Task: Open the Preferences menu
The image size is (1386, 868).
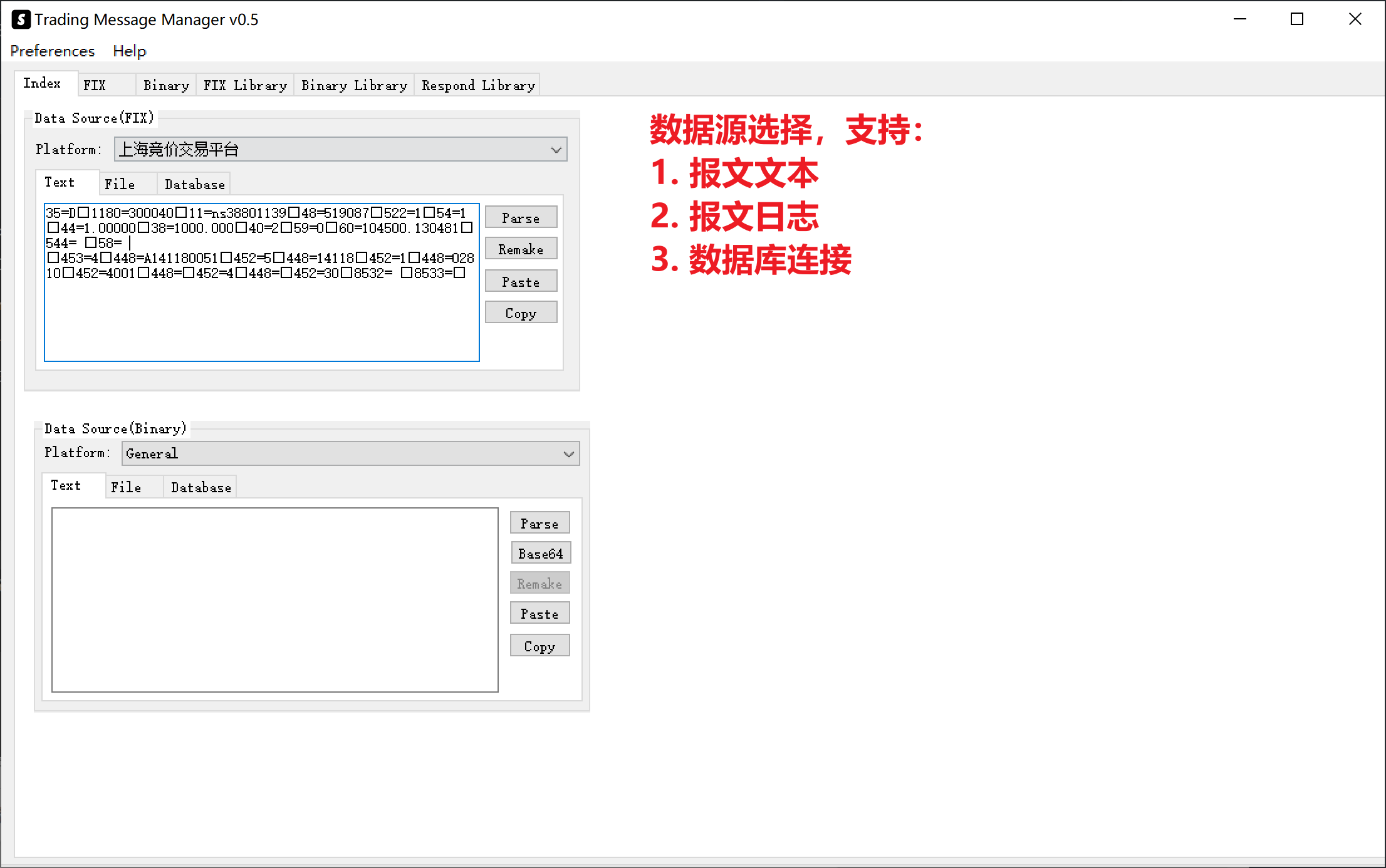Action: point(53,51)
